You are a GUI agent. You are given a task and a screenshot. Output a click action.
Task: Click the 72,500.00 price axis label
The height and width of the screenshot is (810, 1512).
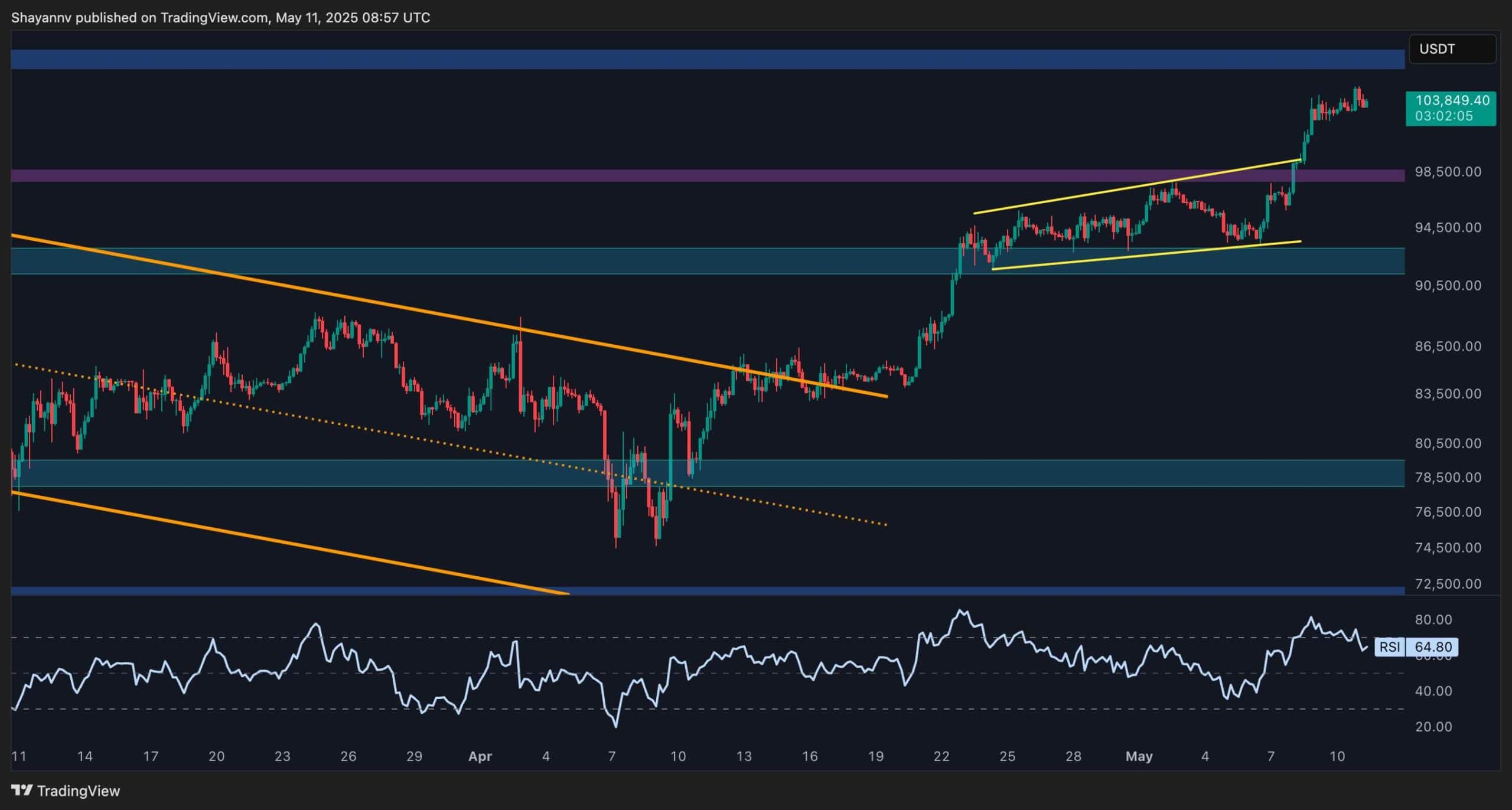click(x=1448, y=584)
